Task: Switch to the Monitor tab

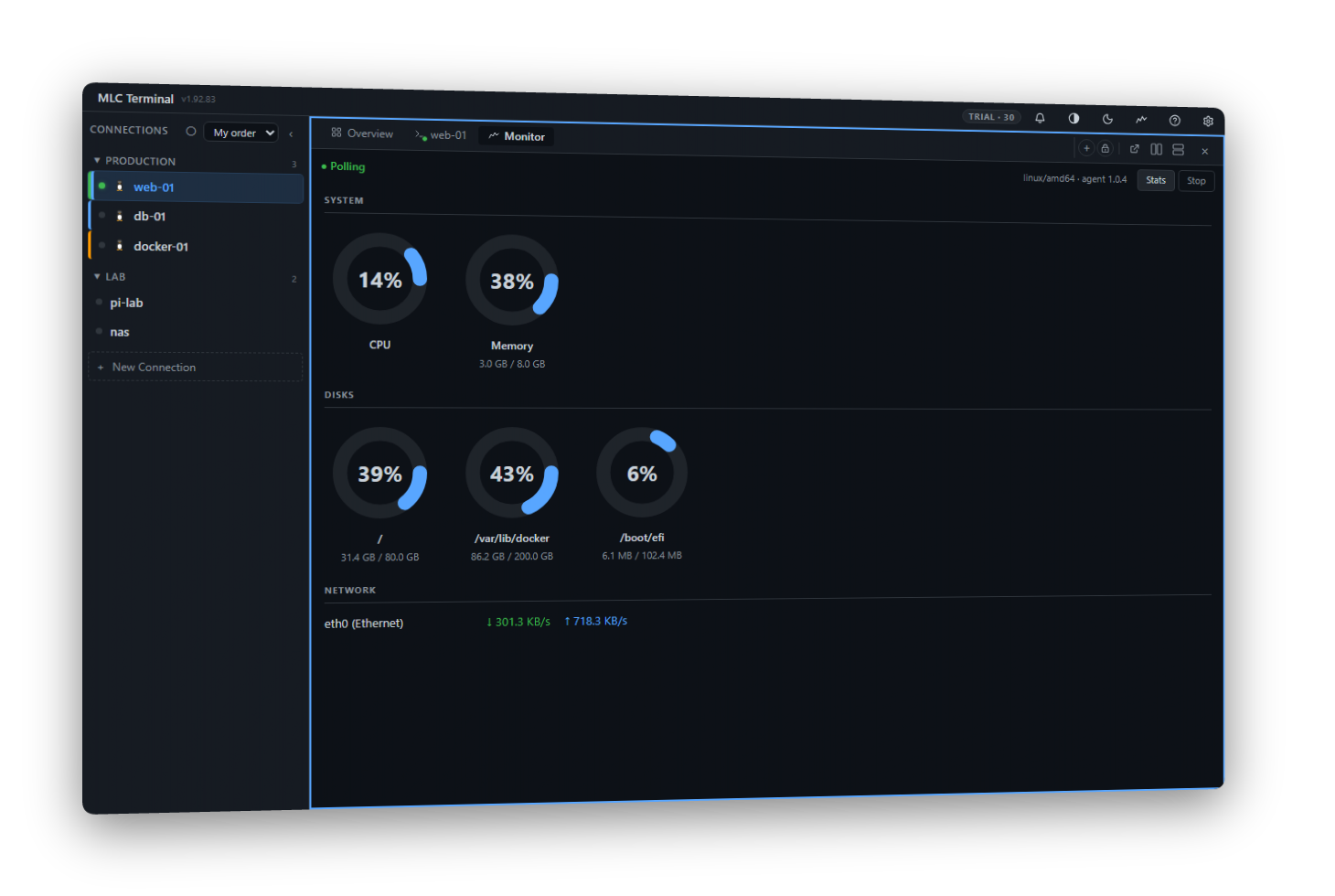Action: (517, 136)
